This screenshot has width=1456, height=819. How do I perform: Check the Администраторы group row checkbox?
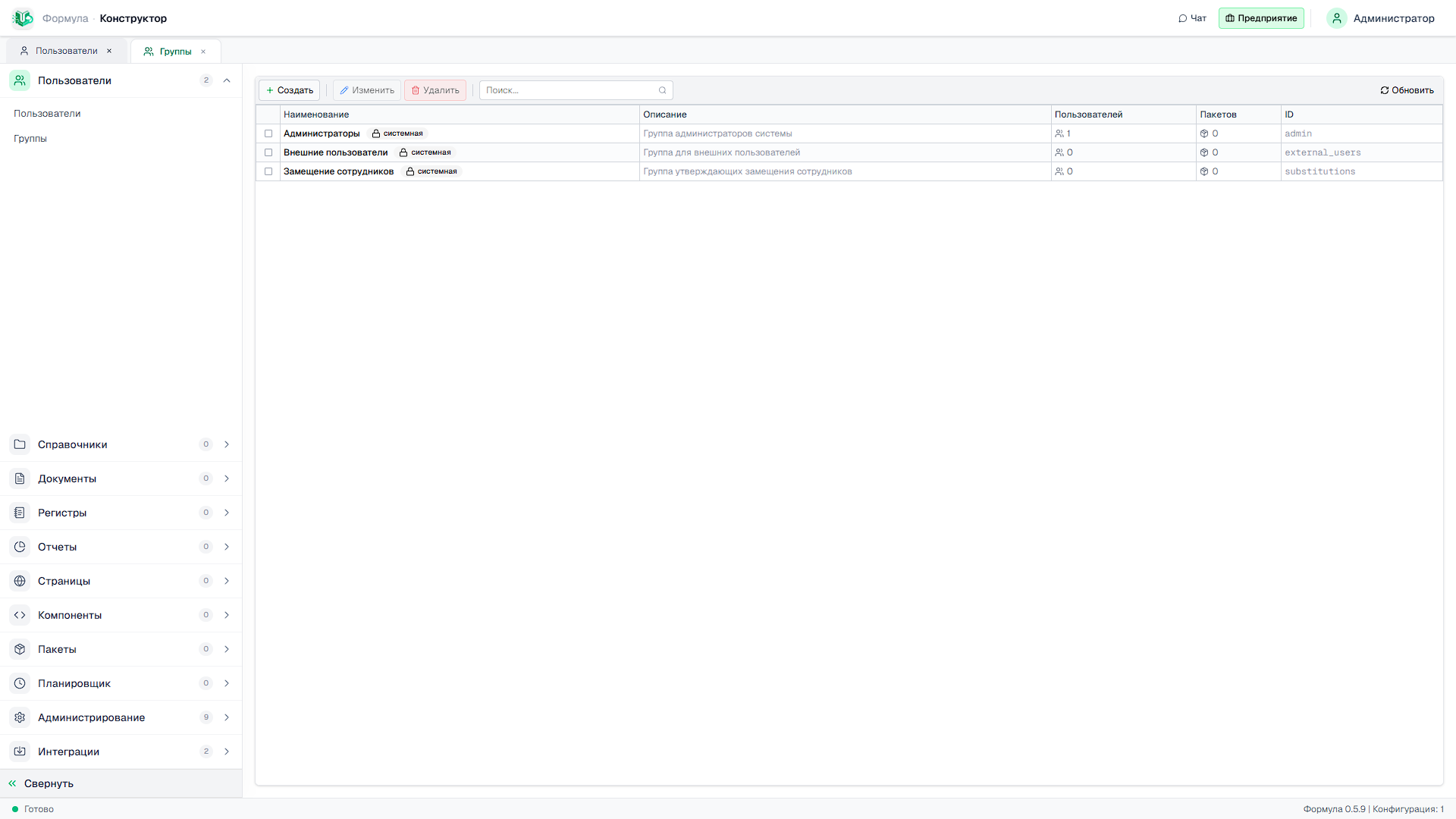[x=268, y=133]
